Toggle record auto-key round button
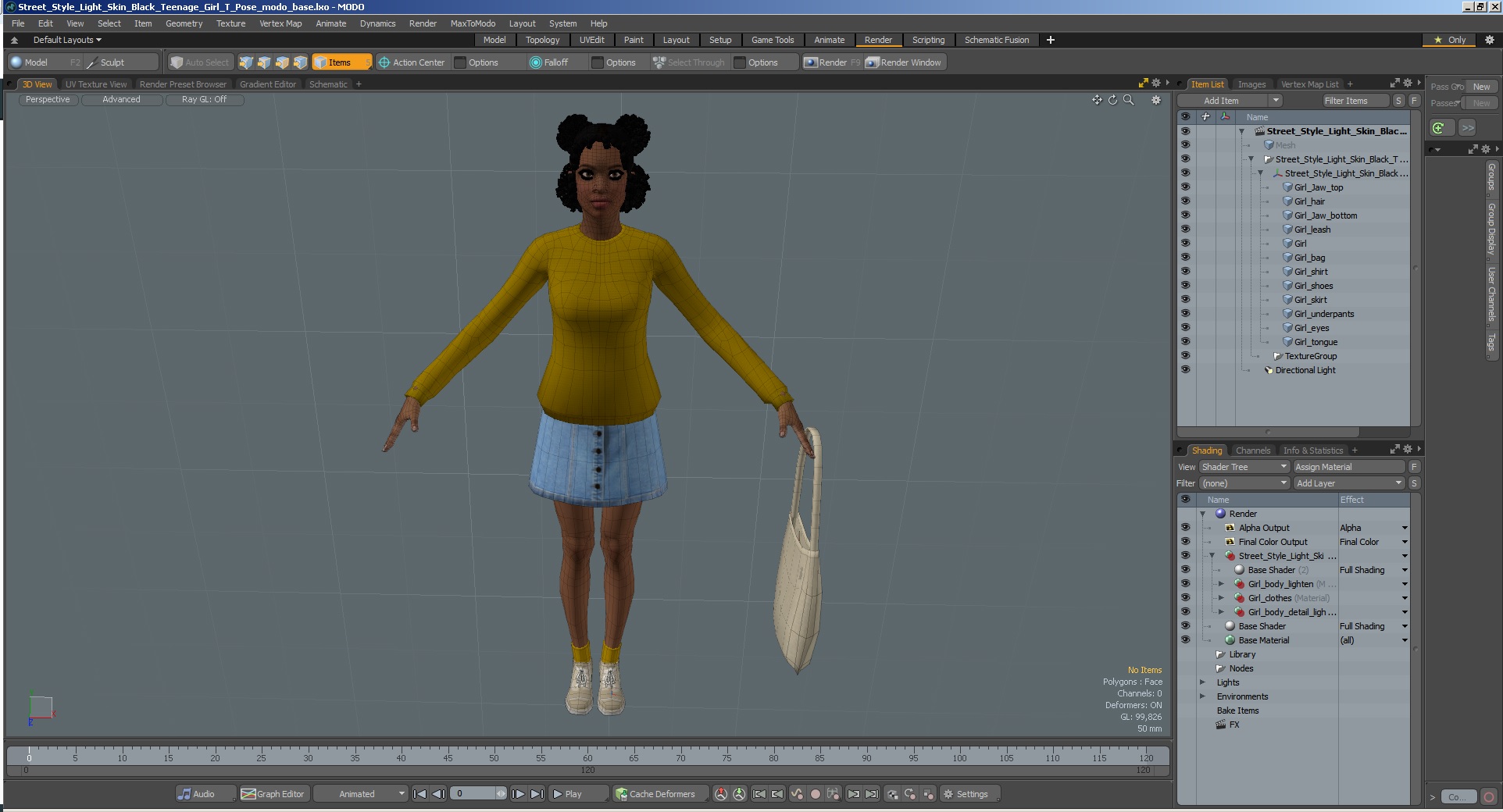Screen dimensions: 1503x812 tap(816, 794)
